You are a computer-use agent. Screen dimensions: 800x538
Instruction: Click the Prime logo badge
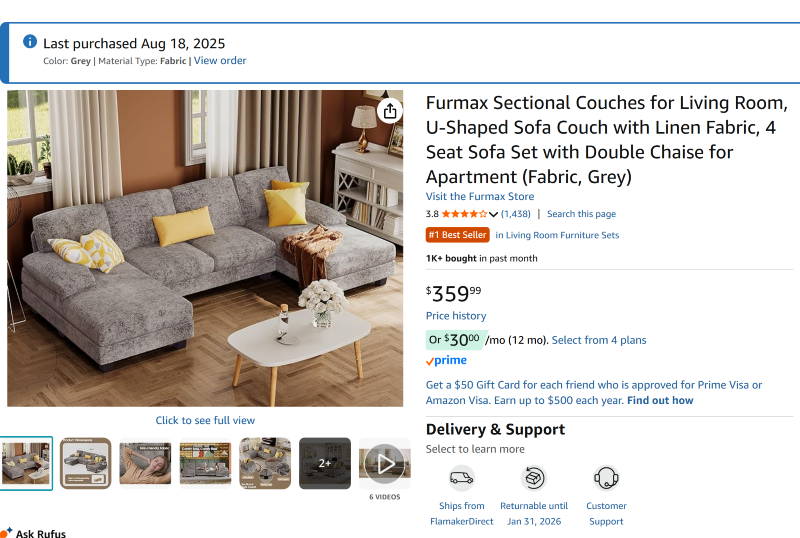tap(446, 361)
